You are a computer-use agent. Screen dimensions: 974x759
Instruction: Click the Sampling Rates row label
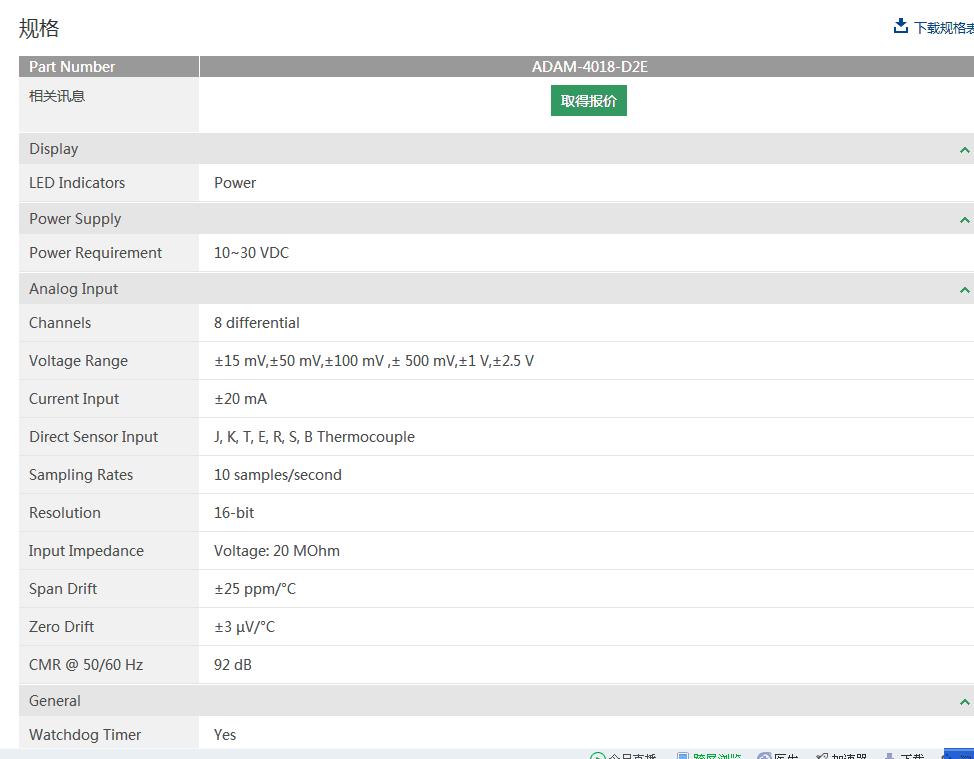coord(81,475)
